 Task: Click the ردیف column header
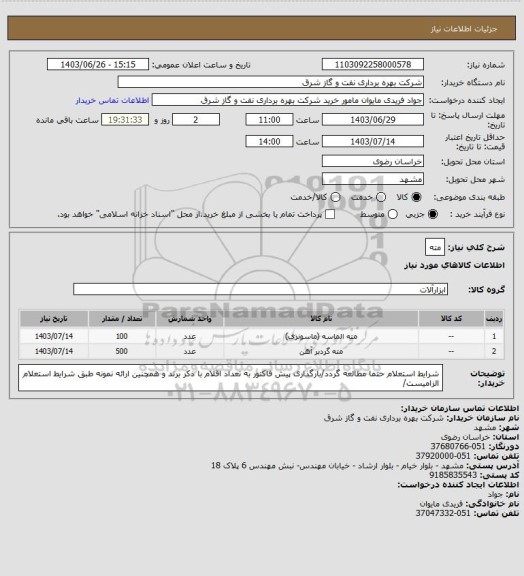coord(494,318)
